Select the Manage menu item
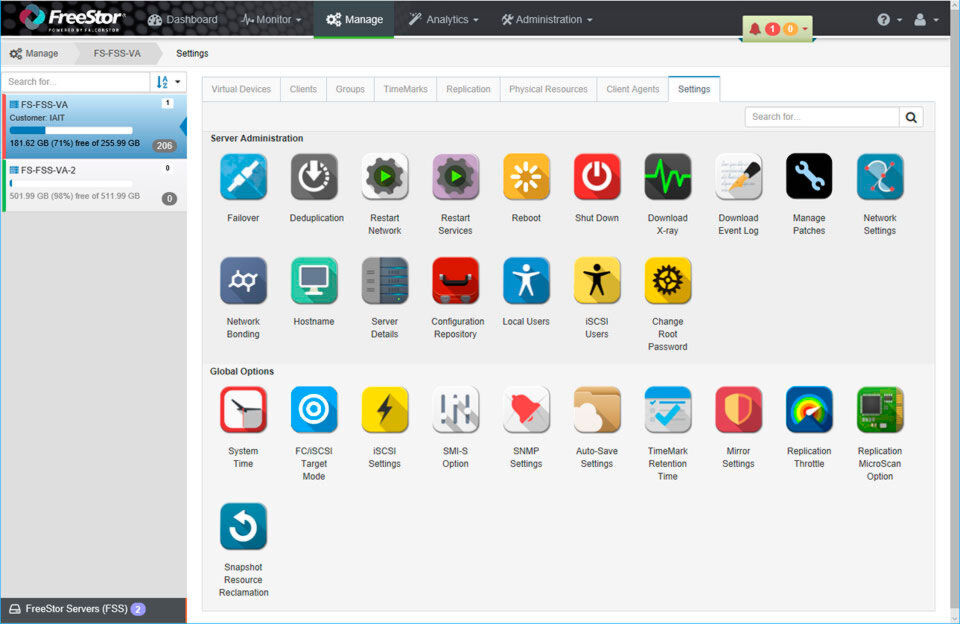 (x=354, y=20)
